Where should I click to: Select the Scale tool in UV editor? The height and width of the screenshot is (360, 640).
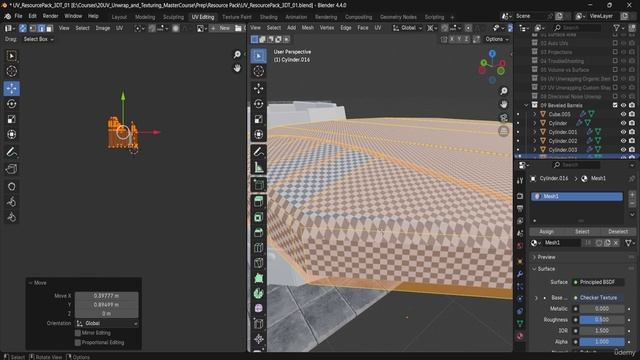(x=11, y=119)
